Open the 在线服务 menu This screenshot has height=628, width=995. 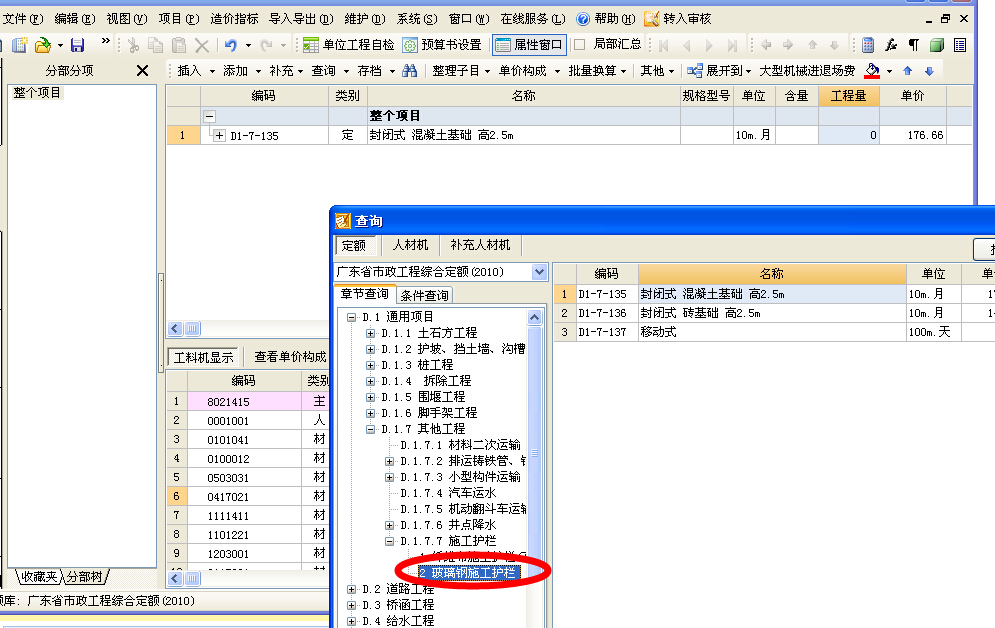(532, 19)
